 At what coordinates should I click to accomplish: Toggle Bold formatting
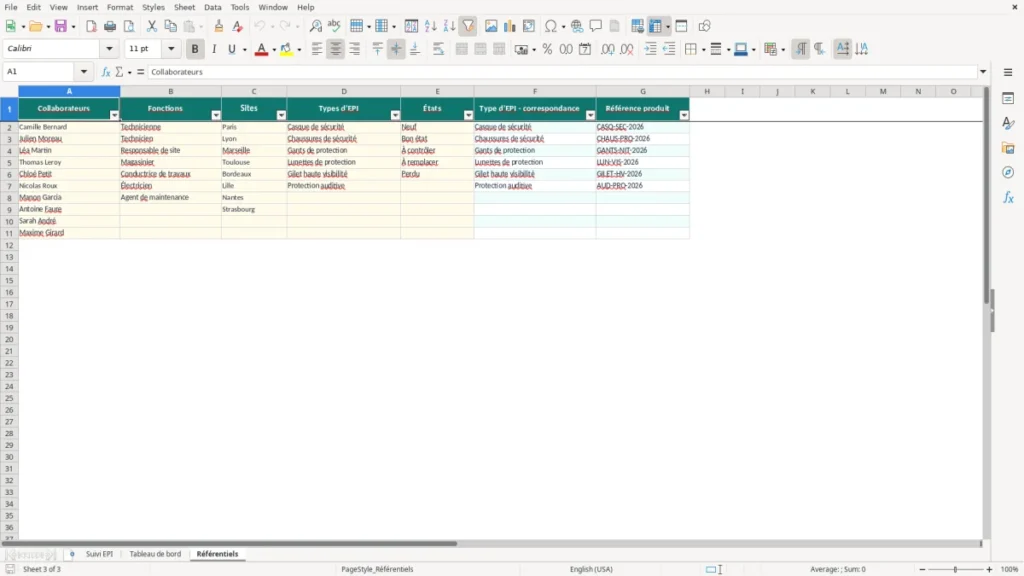195,49
